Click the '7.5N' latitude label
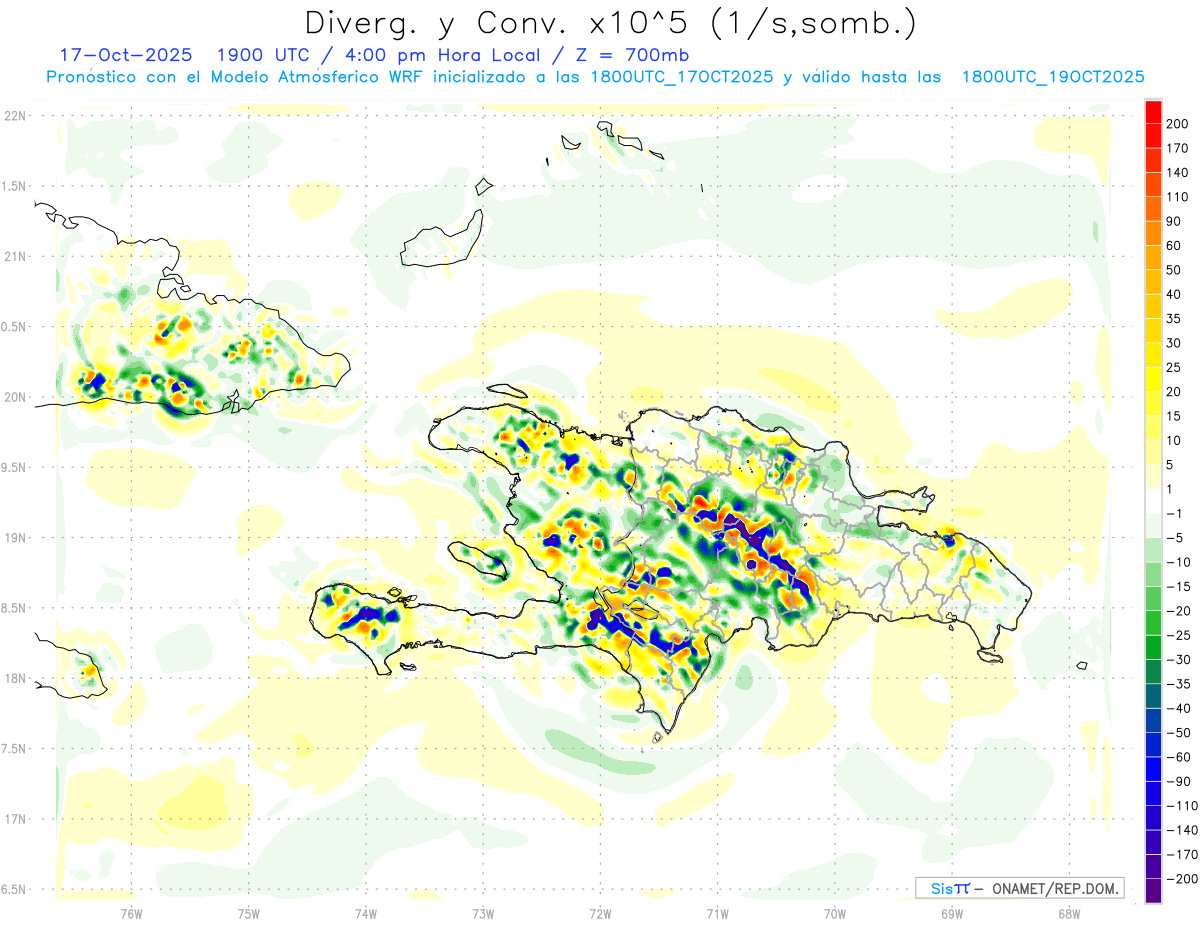 click(x=14, y=749)
